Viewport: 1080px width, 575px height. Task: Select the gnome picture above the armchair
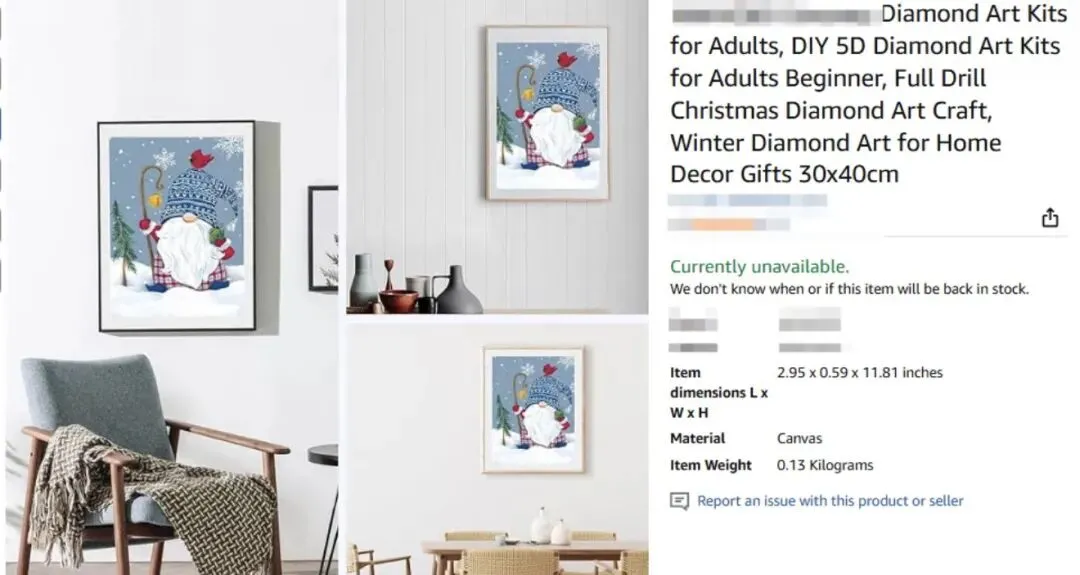pyautogui.click(x=177, y=227)
